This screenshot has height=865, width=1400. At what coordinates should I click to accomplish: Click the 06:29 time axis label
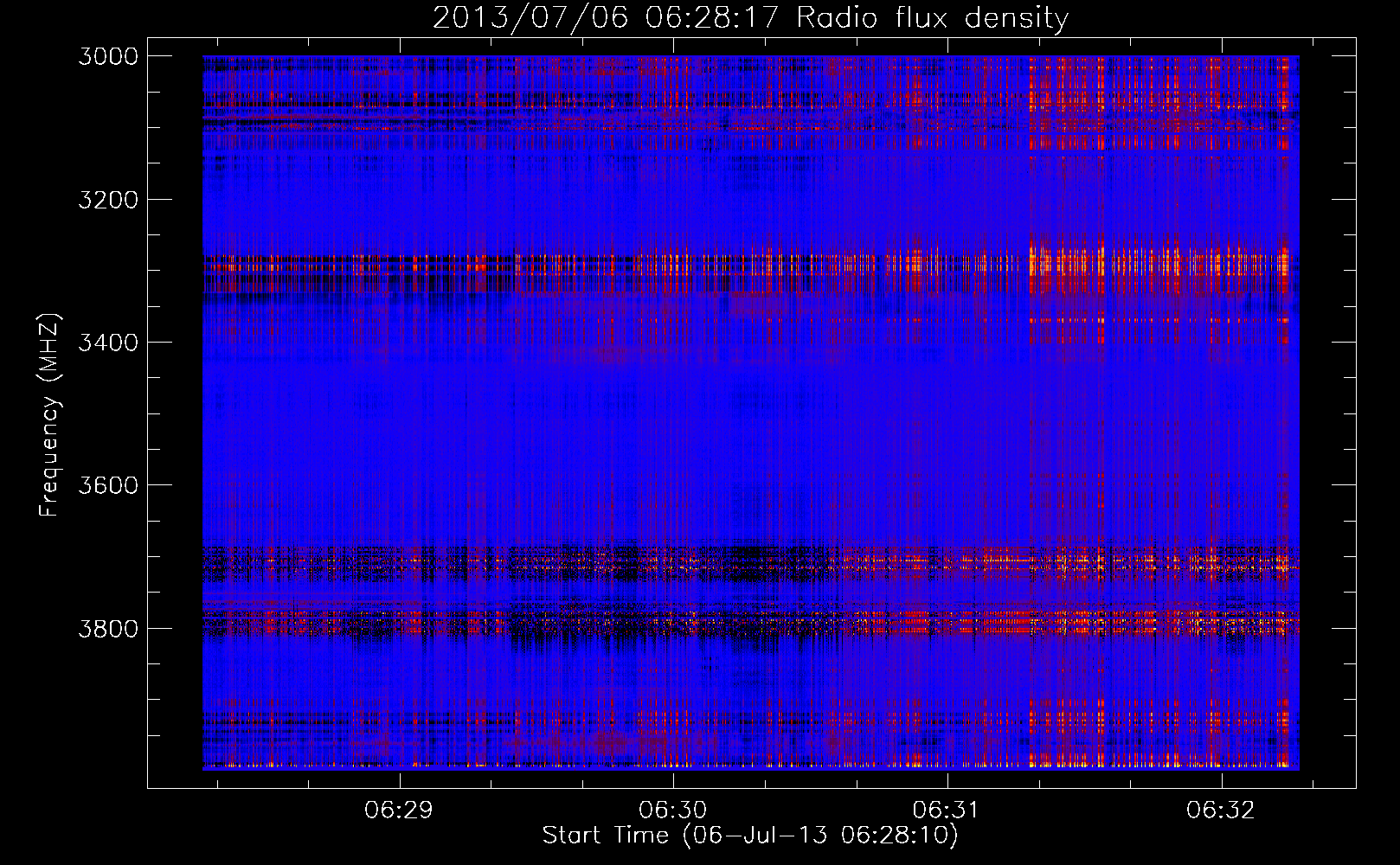click(399, 811)
